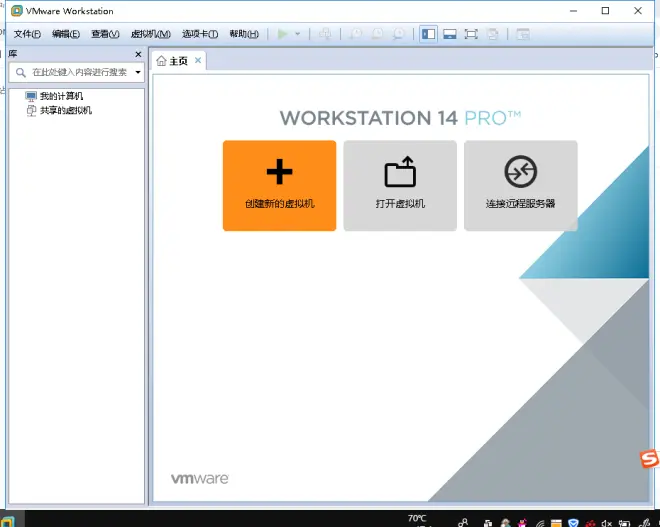660x527 pixels.
Task: Click the magnifier icon in library search
Action: (x=21, y=73)
